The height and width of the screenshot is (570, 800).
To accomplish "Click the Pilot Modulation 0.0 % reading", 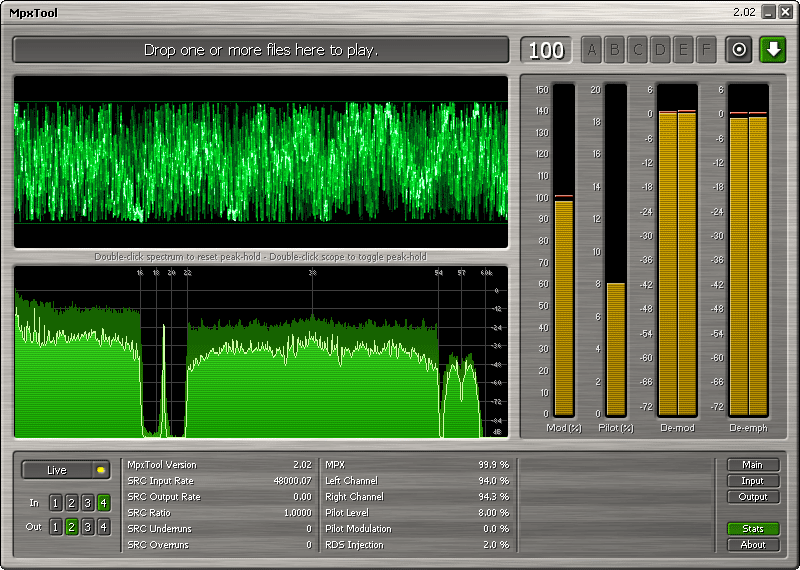I will tap(496, 529).
